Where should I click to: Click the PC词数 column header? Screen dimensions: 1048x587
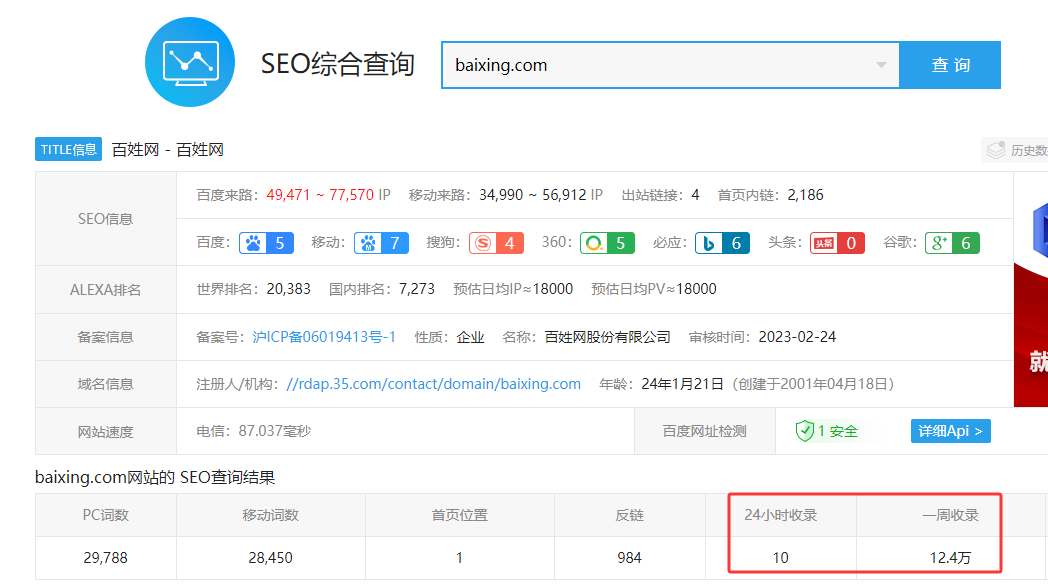106,515
